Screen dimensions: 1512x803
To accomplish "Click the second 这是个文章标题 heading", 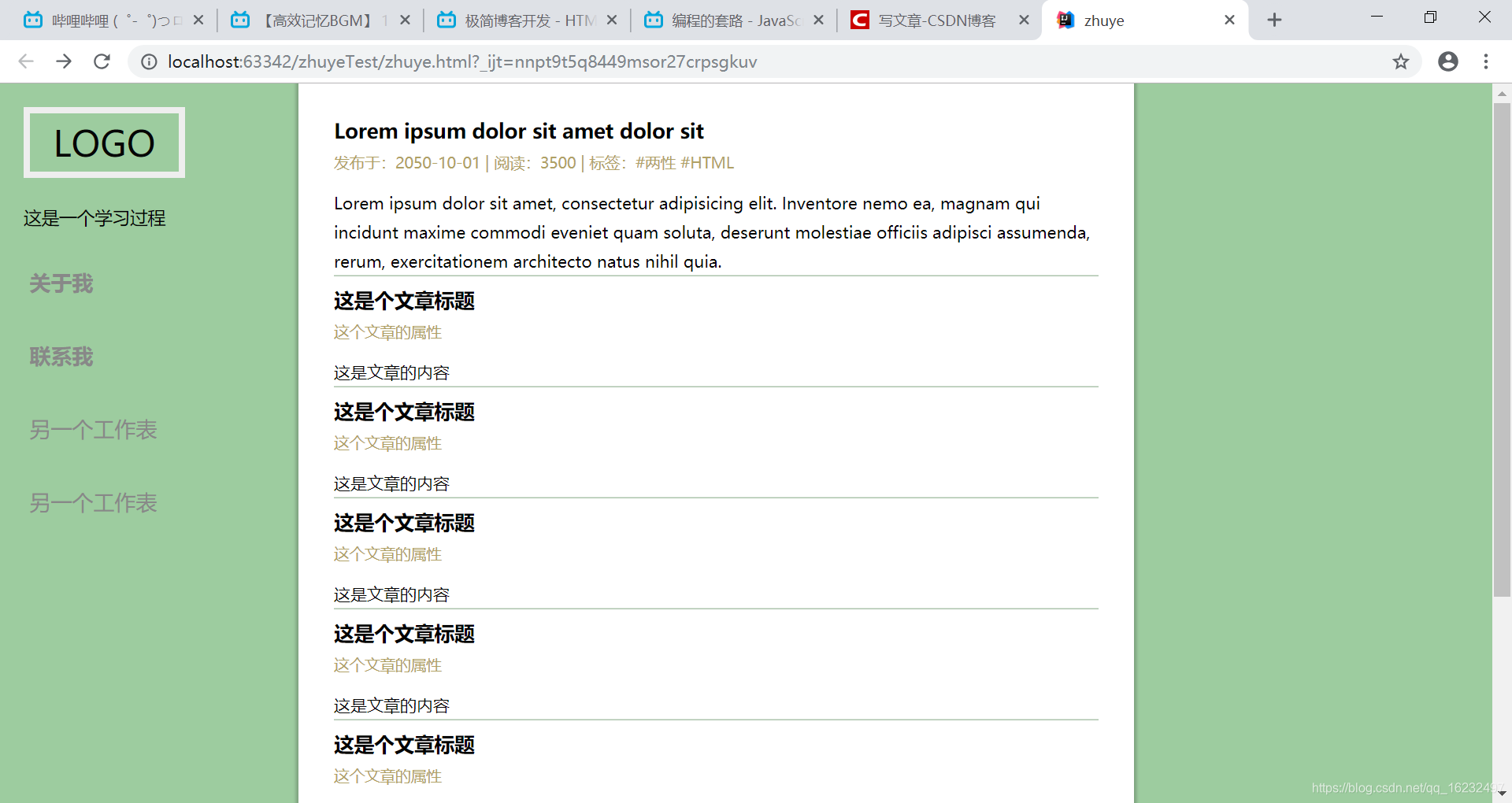I will pyautogui.click(x=404, y=412).
